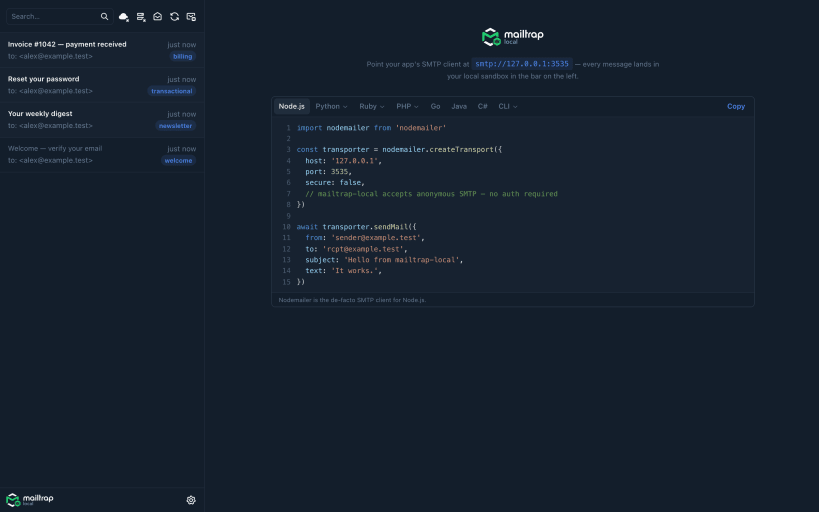Click the clear-all-messages list icon
Image resolution: width=819 pixels, height=512 pixels.
click(x=141, y=17)
